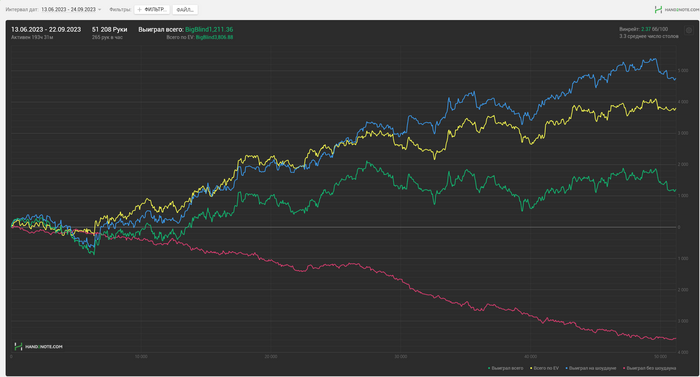Select the '51 208 Руки' hands count text
The height and width of the screenshot is (377, 700).
(109, 29)
